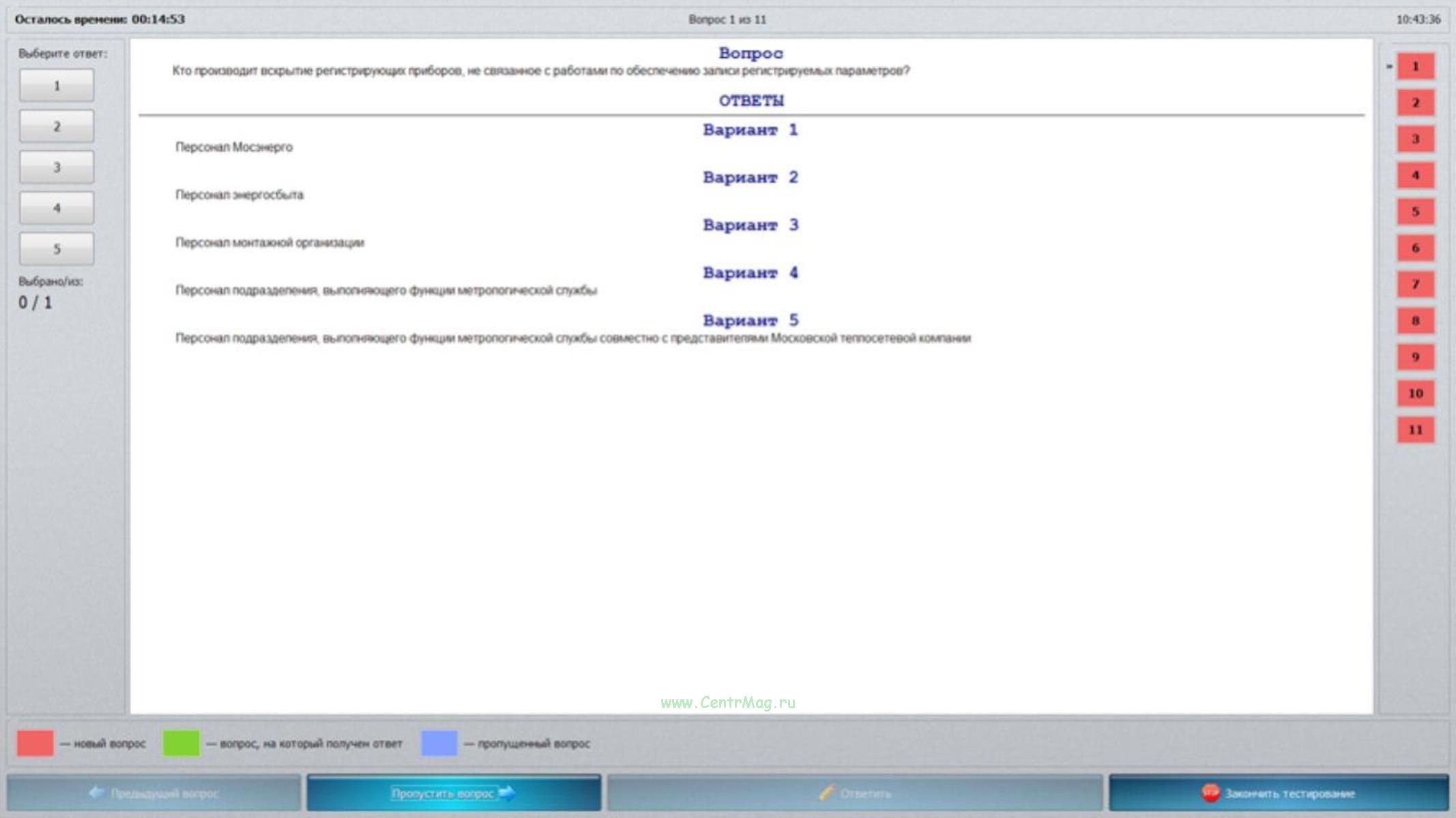
Task: Click the Вариант 4 answer text
Action: pyautogui.click(x=385, y=291)
